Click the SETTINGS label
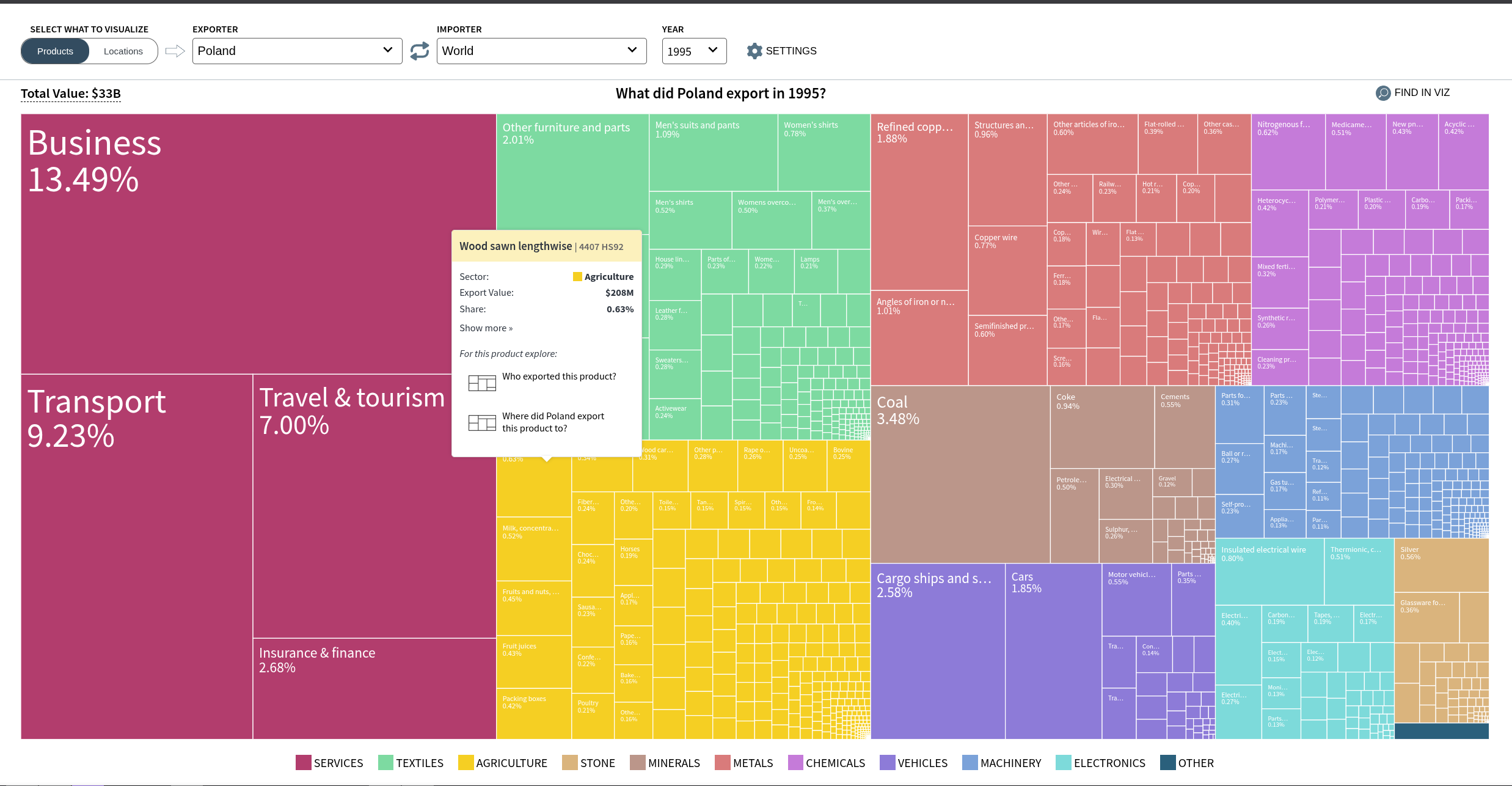The image size is (1512, 786). click(791, 51)
